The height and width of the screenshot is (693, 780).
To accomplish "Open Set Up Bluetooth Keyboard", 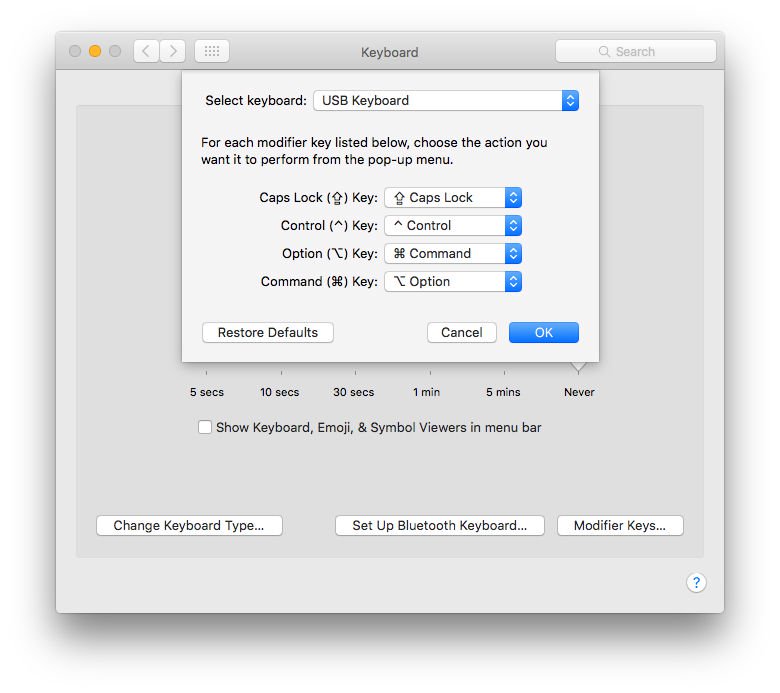I will pos(439,526).
